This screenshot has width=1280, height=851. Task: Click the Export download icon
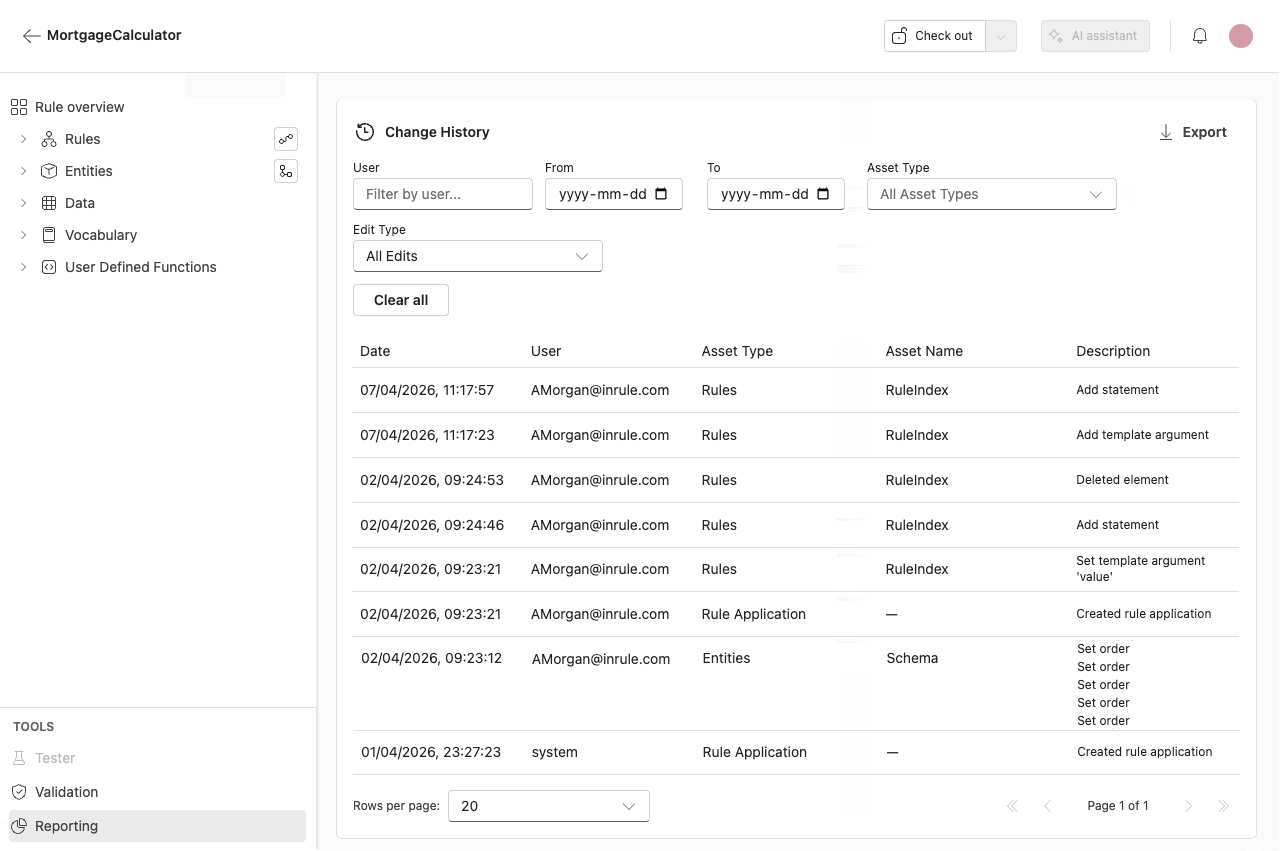(x=1166, y=132)
